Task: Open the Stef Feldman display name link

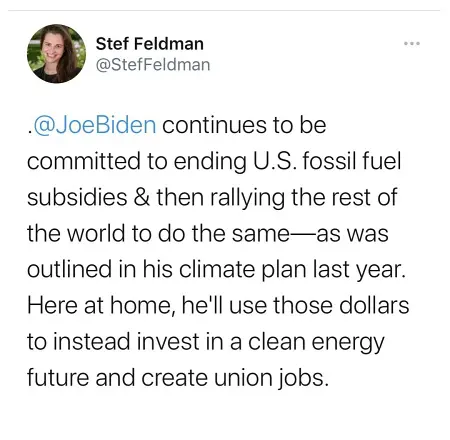Action: (x=150, y=44)
